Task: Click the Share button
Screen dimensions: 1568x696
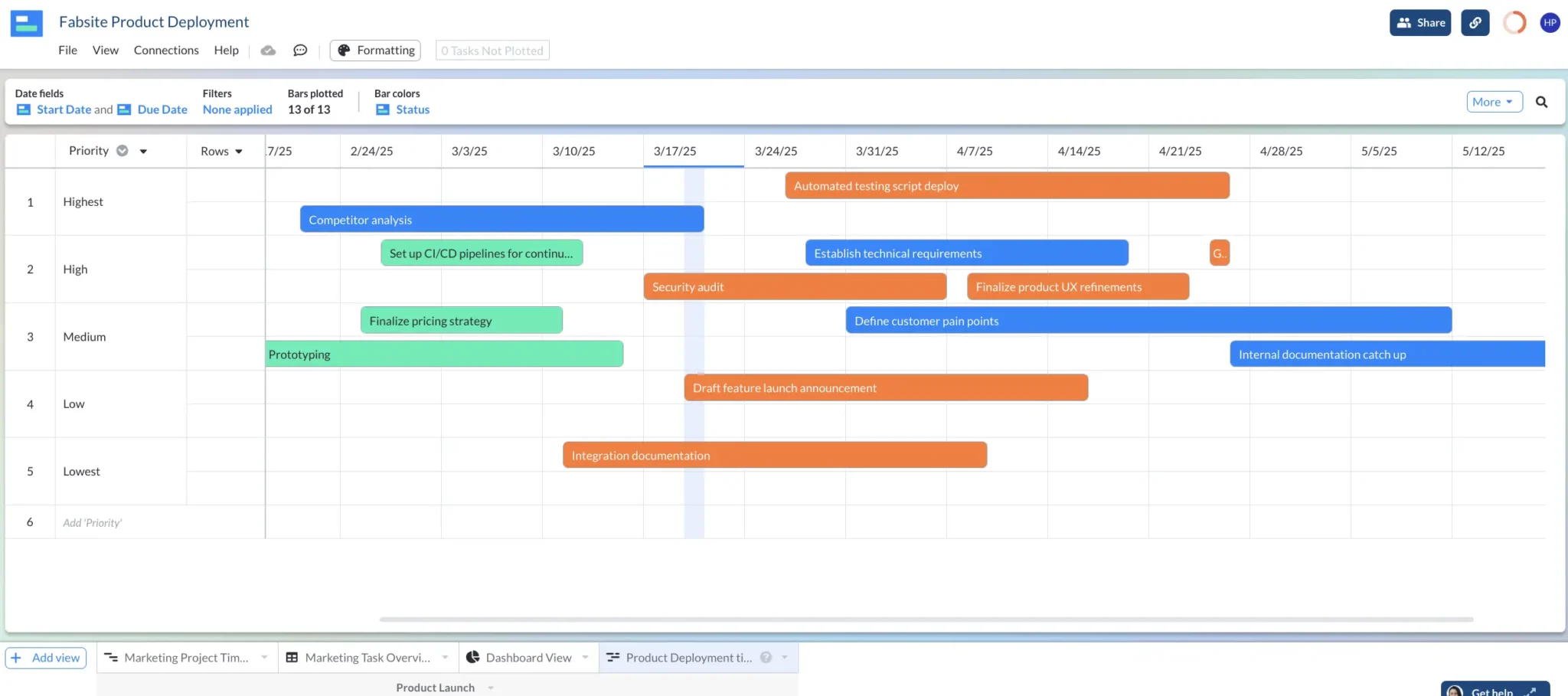Action: 1420,23
